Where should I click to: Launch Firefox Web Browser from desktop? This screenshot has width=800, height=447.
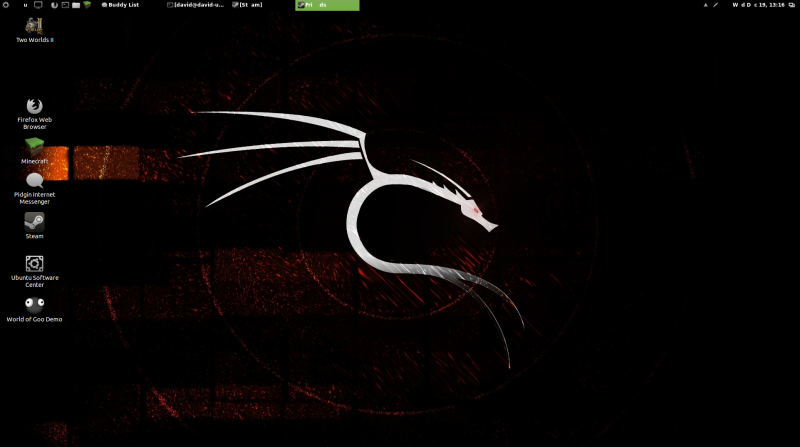34,113
